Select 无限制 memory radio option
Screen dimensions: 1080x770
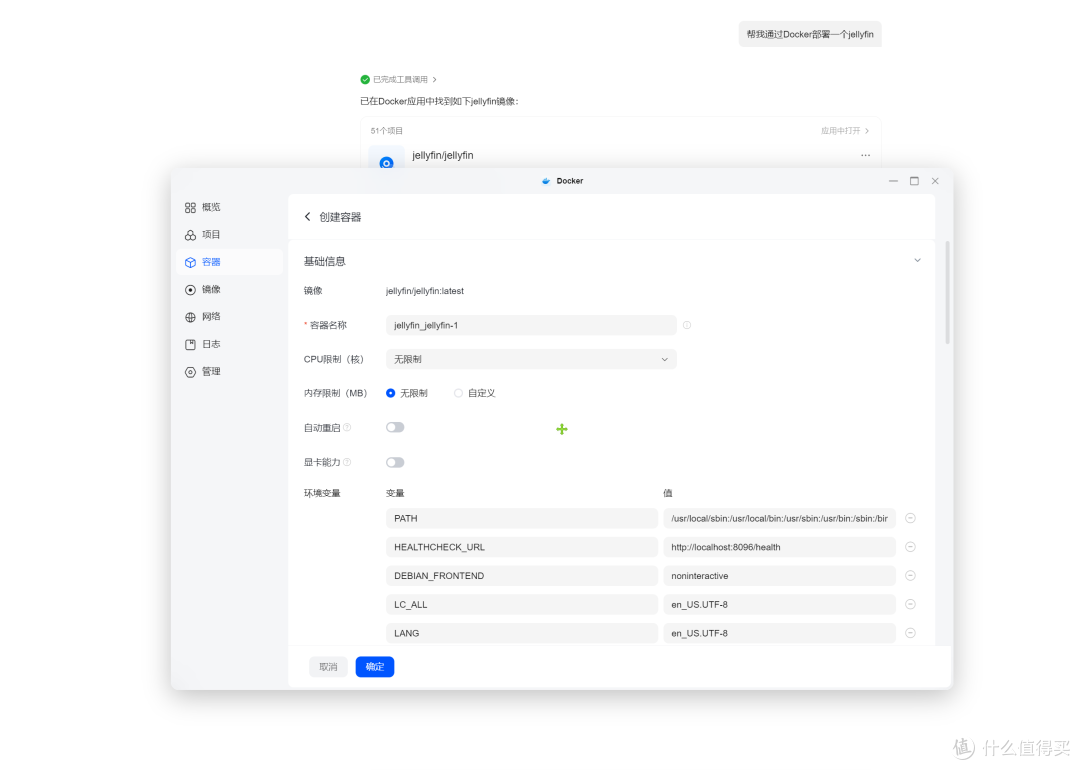[x=391, y=393]
